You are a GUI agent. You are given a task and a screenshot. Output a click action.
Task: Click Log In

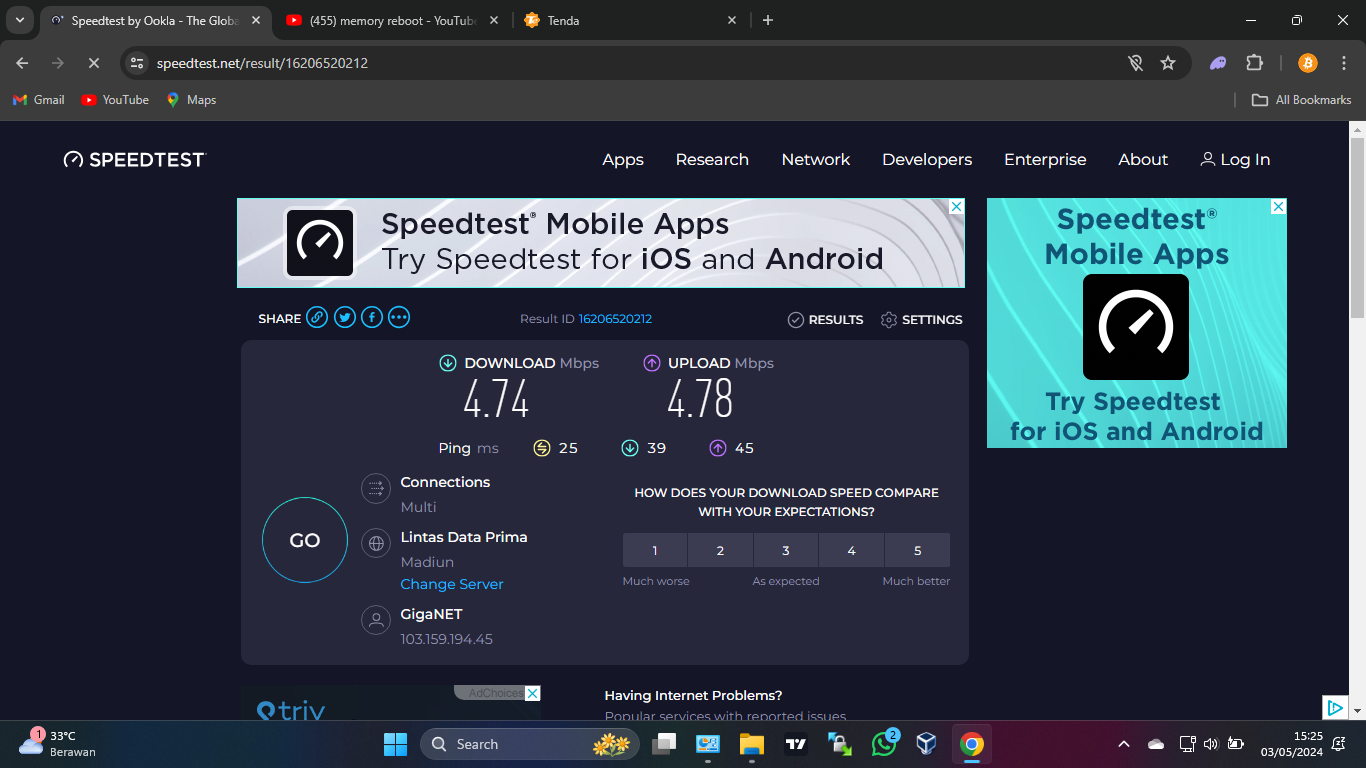point(1235,160)
